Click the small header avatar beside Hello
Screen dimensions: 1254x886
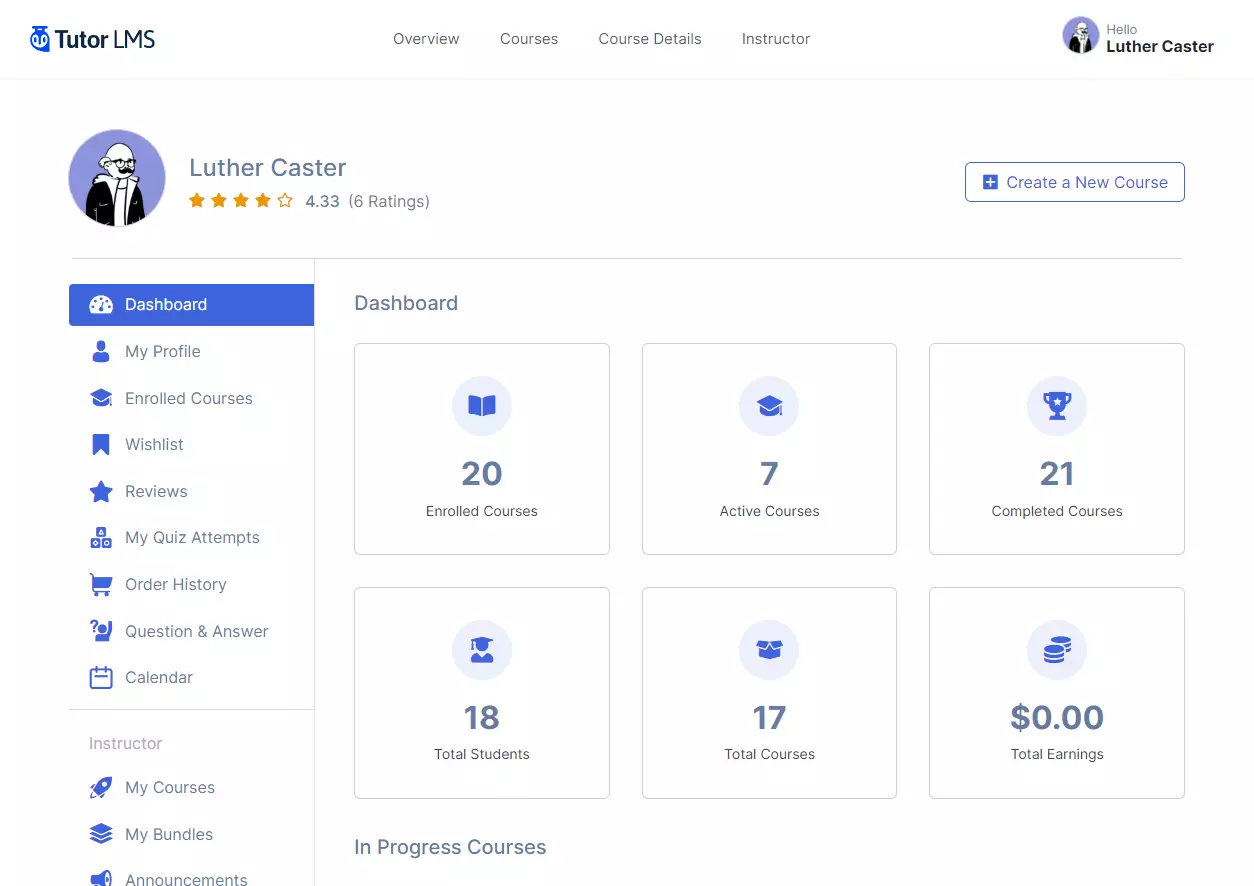click(1080, 35)
